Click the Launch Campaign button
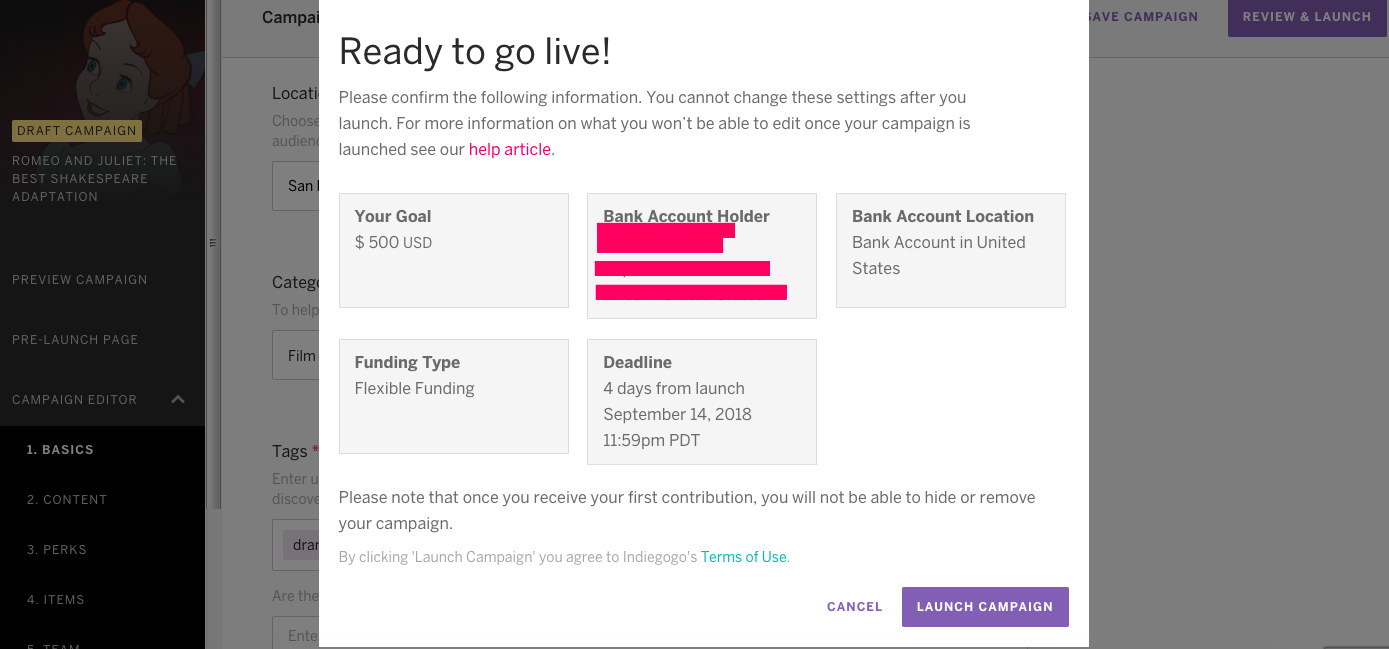Viewport: 1389px width, 649px height. [x=985, y=607]
